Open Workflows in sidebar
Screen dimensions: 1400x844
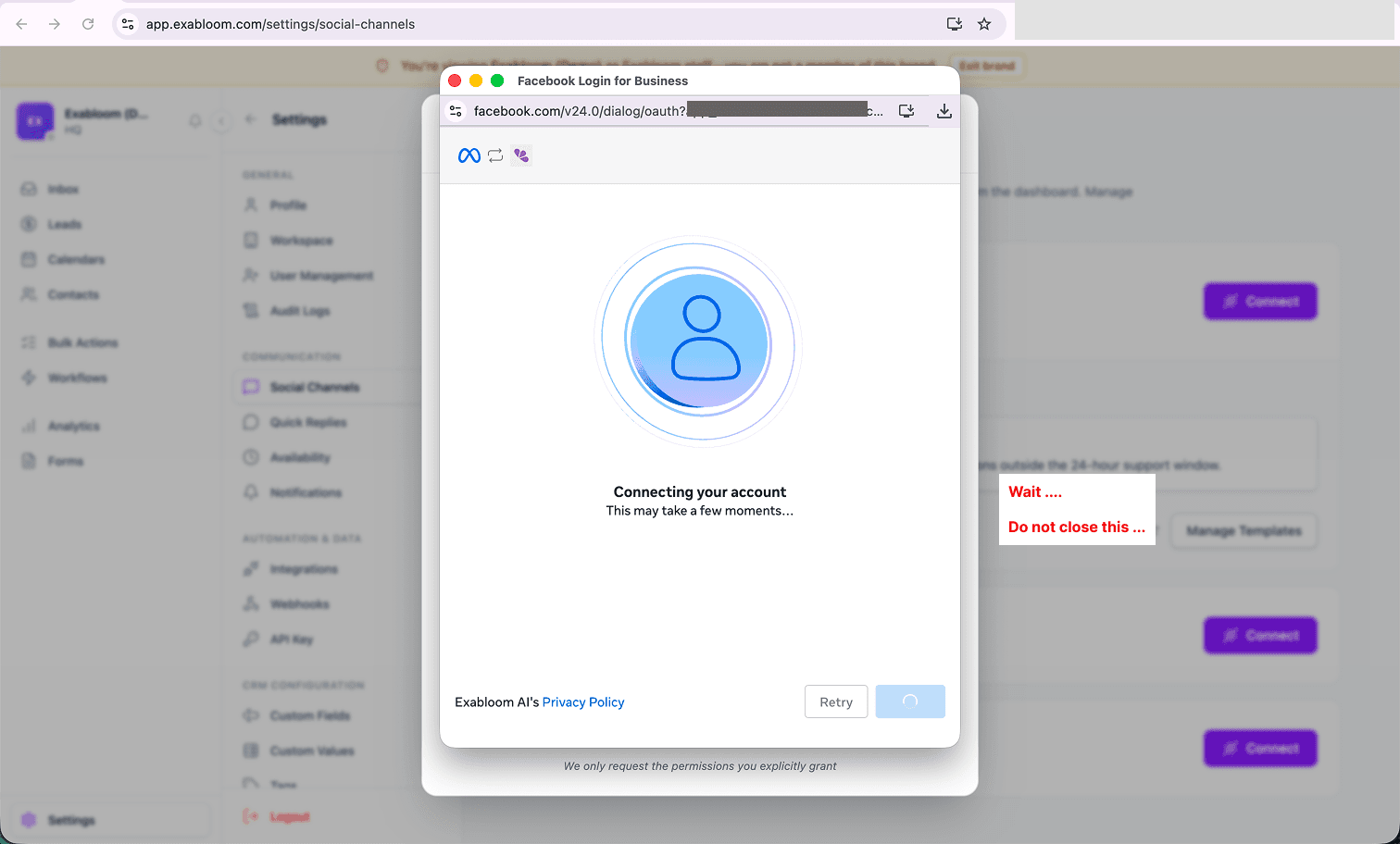(77, 378)
